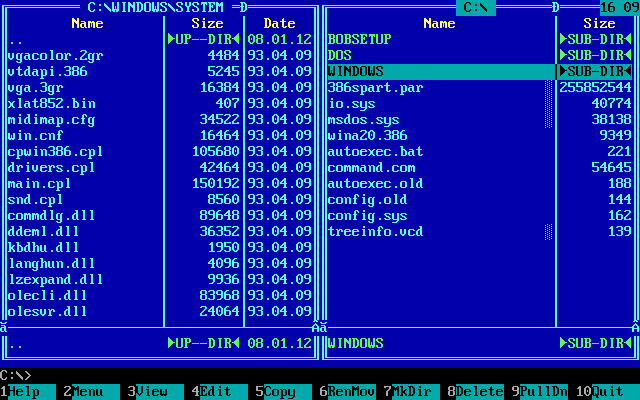Select file treeinfo.vcd
The height and width of the screenshot is (400, 640).
(x=480, y=231)
